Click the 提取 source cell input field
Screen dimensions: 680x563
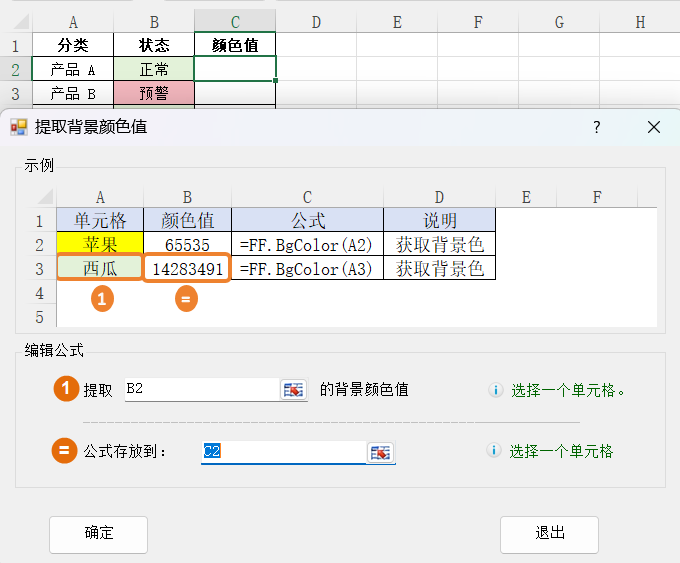(200, 390)
